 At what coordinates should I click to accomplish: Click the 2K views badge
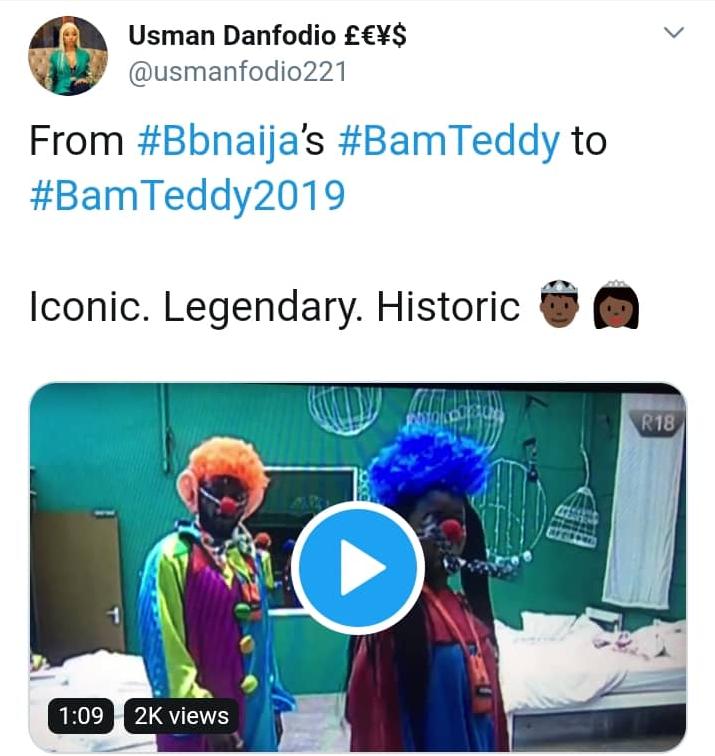coord(181,716)
